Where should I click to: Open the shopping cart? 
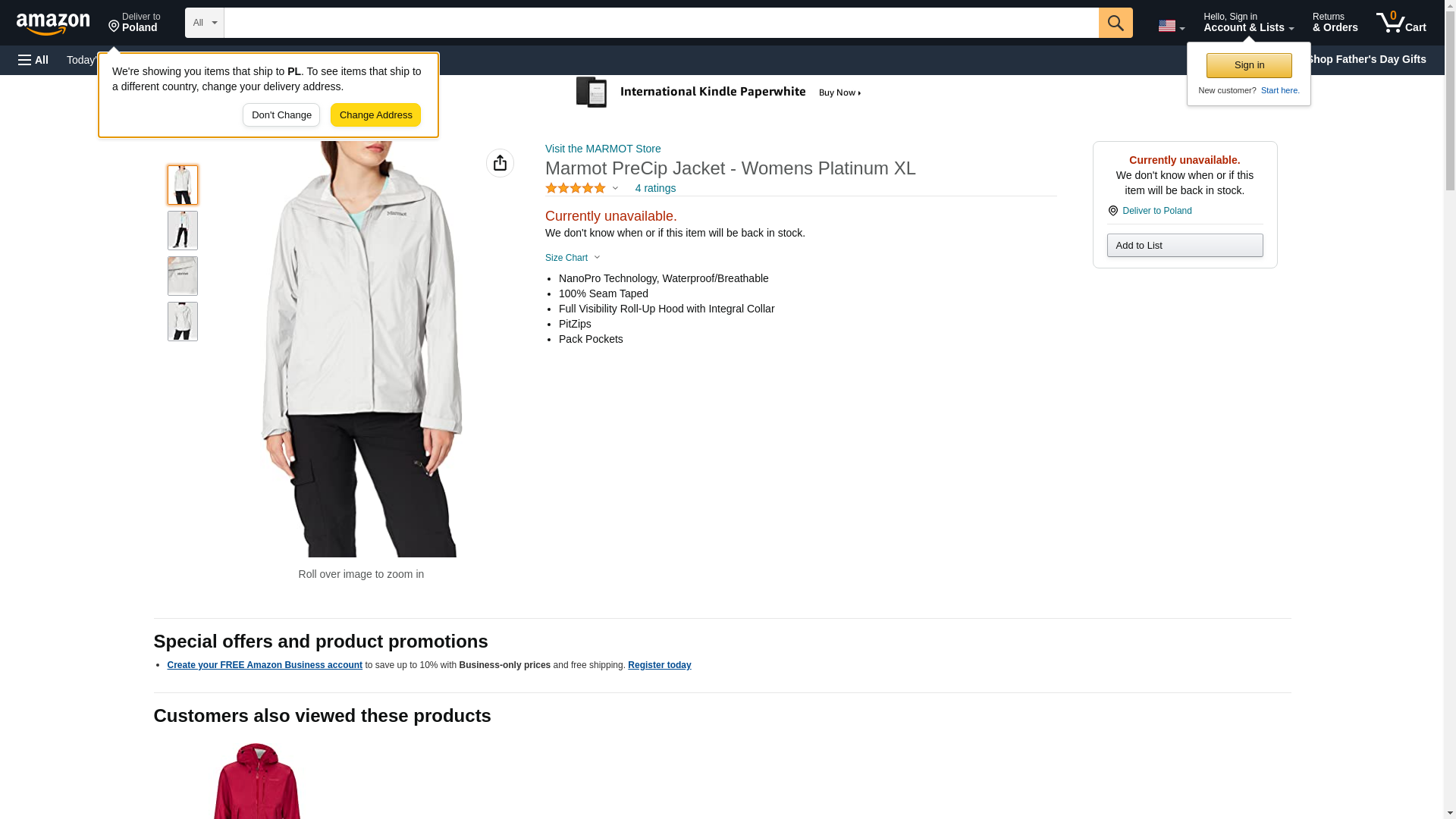click(1401, 23)
